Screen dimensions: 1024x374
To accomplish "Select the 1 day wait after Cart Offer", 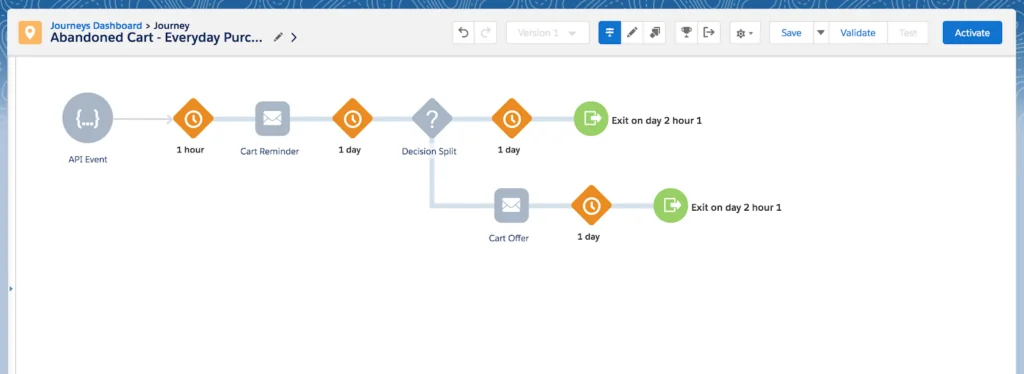I will coord(591,205).
